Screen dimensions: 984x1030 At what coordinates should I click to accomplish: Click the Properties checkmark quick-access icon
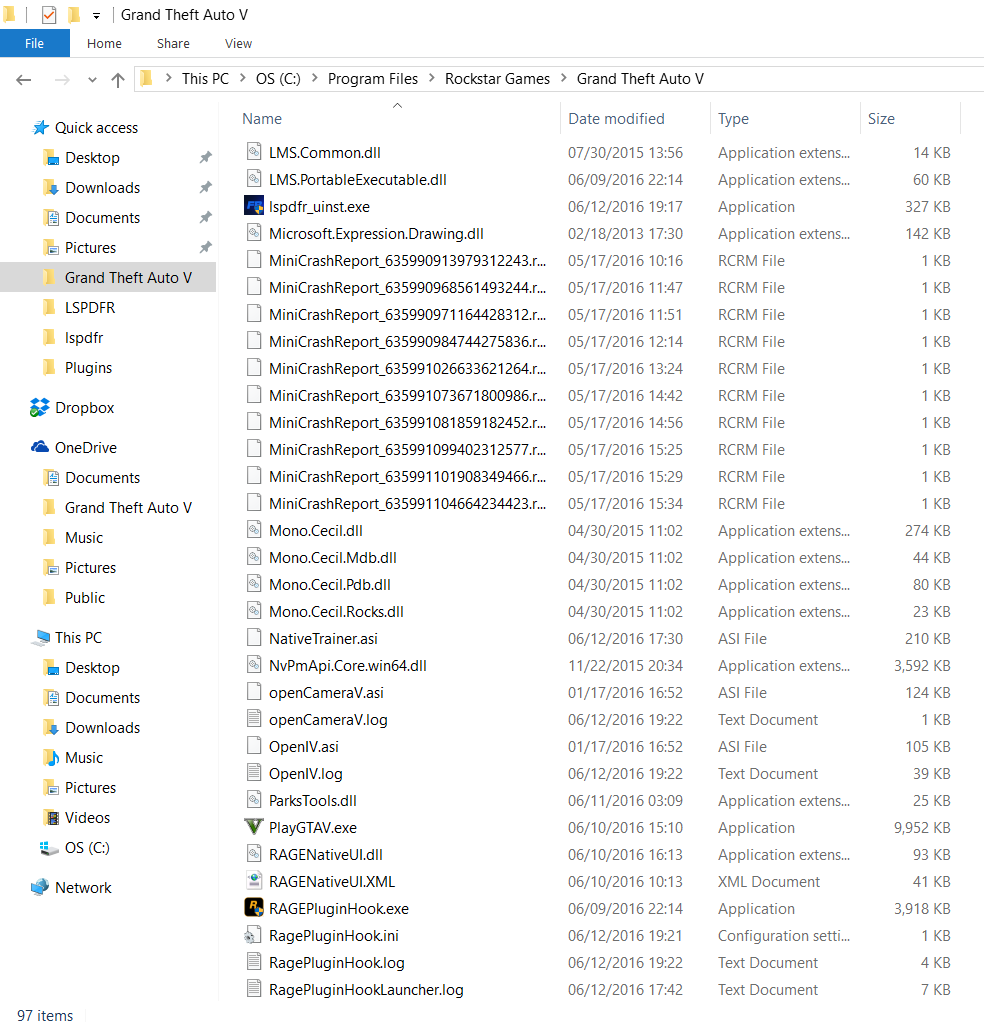click(x=49, y=14)
